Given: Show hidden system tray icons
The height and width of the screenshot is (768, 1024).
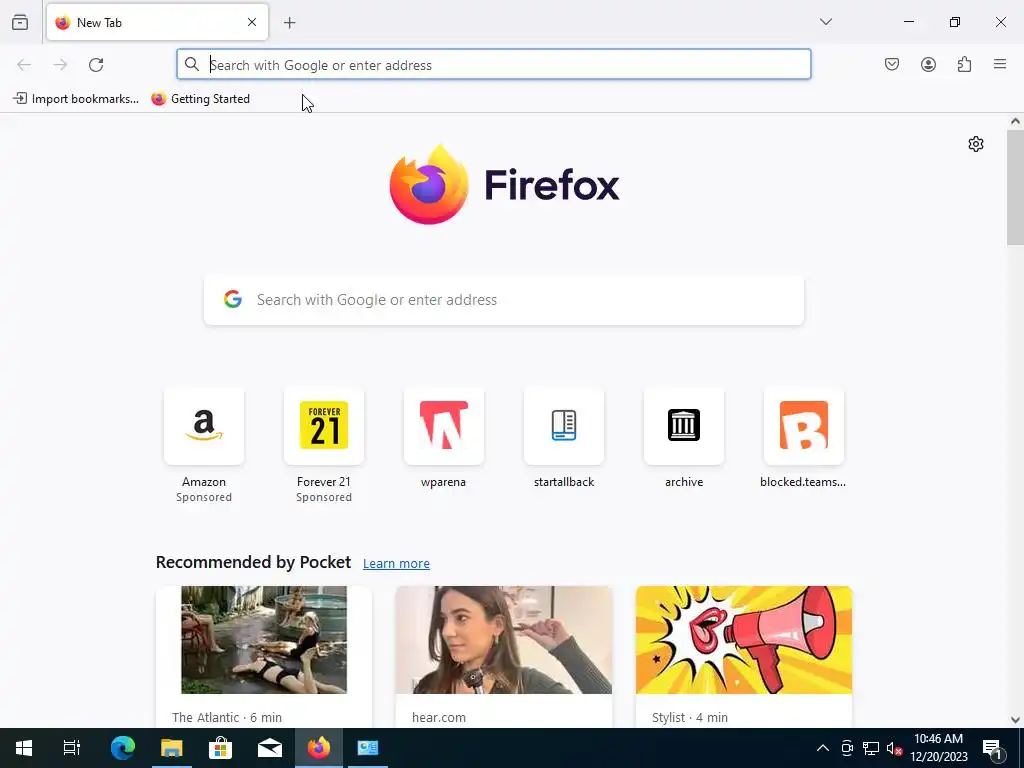Looking at the screenshot, I should pos(823,748).
